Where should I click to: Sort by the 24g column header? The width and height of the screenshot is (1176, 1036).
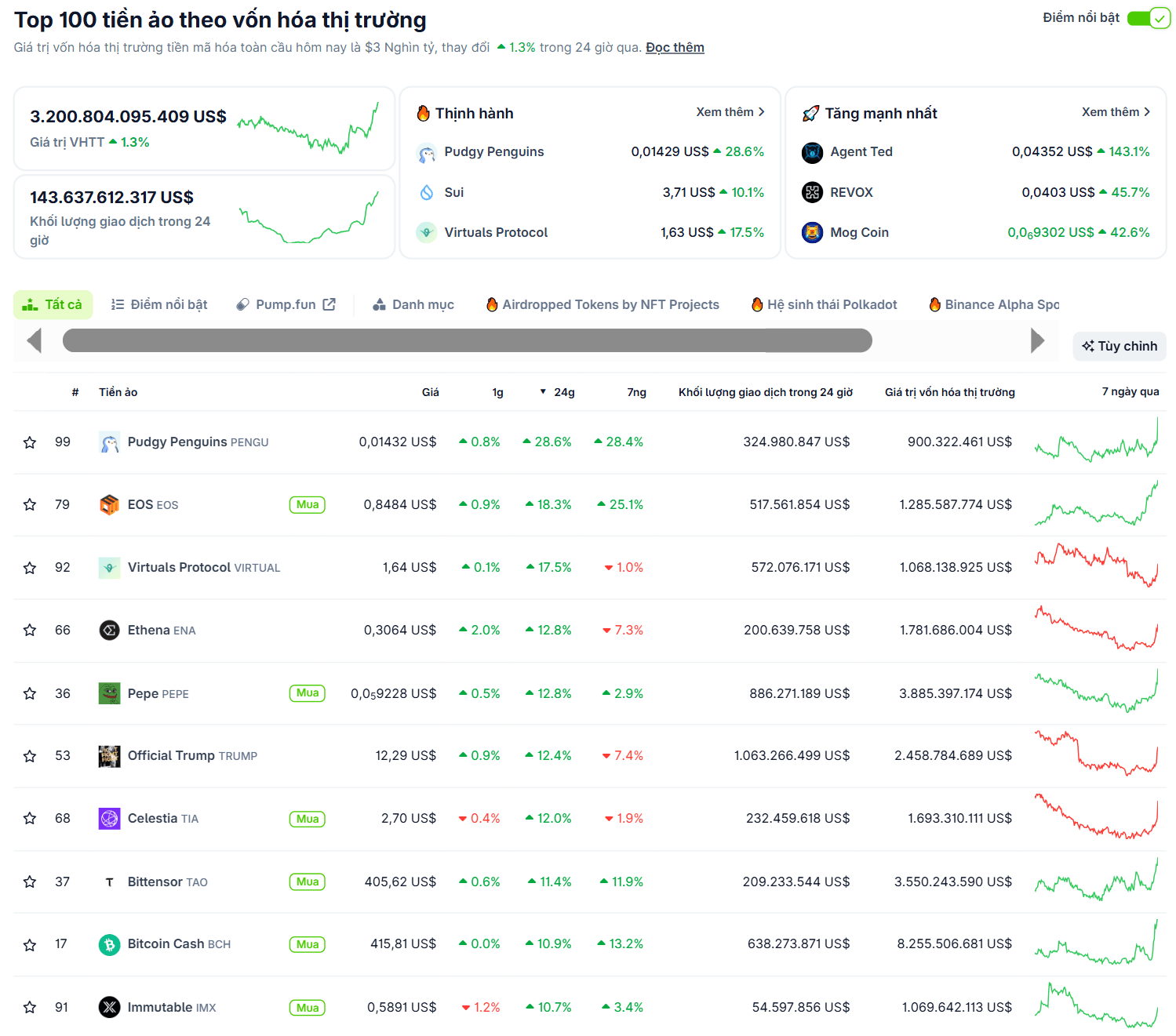pos(557,392)
